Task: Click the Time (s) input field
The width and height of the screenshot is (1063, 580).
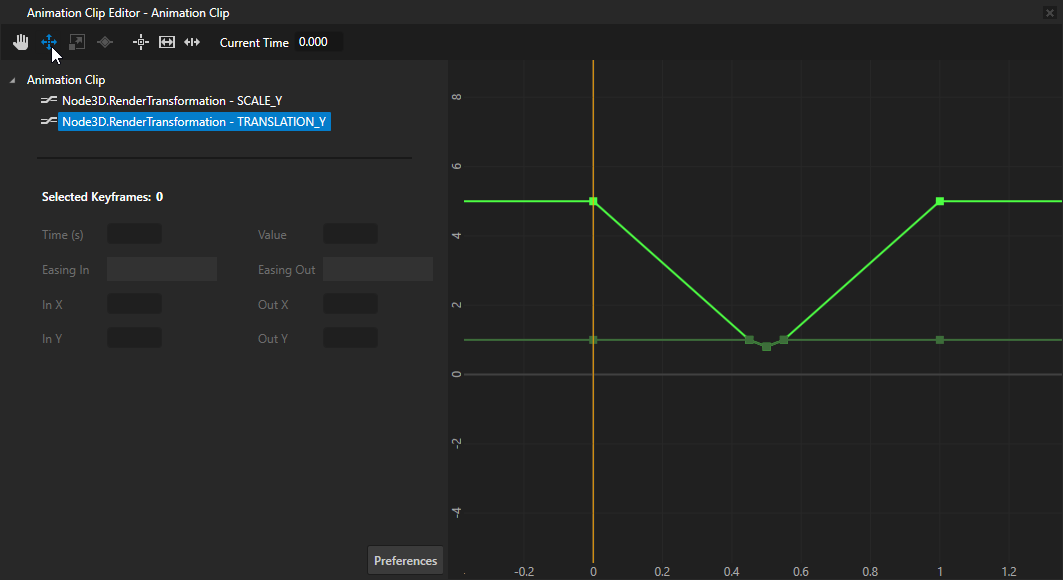Action: pyautogui.click(x=134, y=234)
